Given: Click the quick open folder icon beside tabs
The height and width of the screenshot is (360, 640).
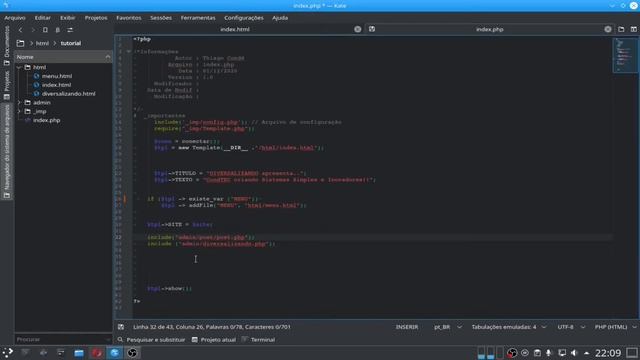Looking at the screenshot, I should coord(621,29).
